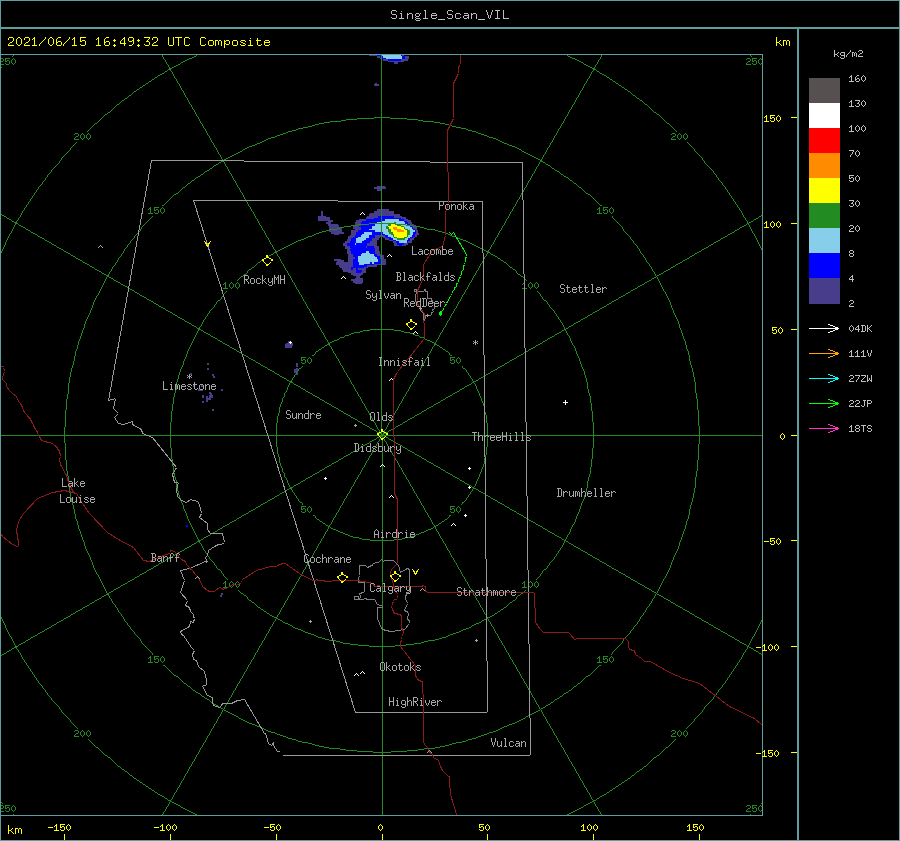Click the magenta 18TS arrow in legend

pyautogui.click(x=824, y=428)
